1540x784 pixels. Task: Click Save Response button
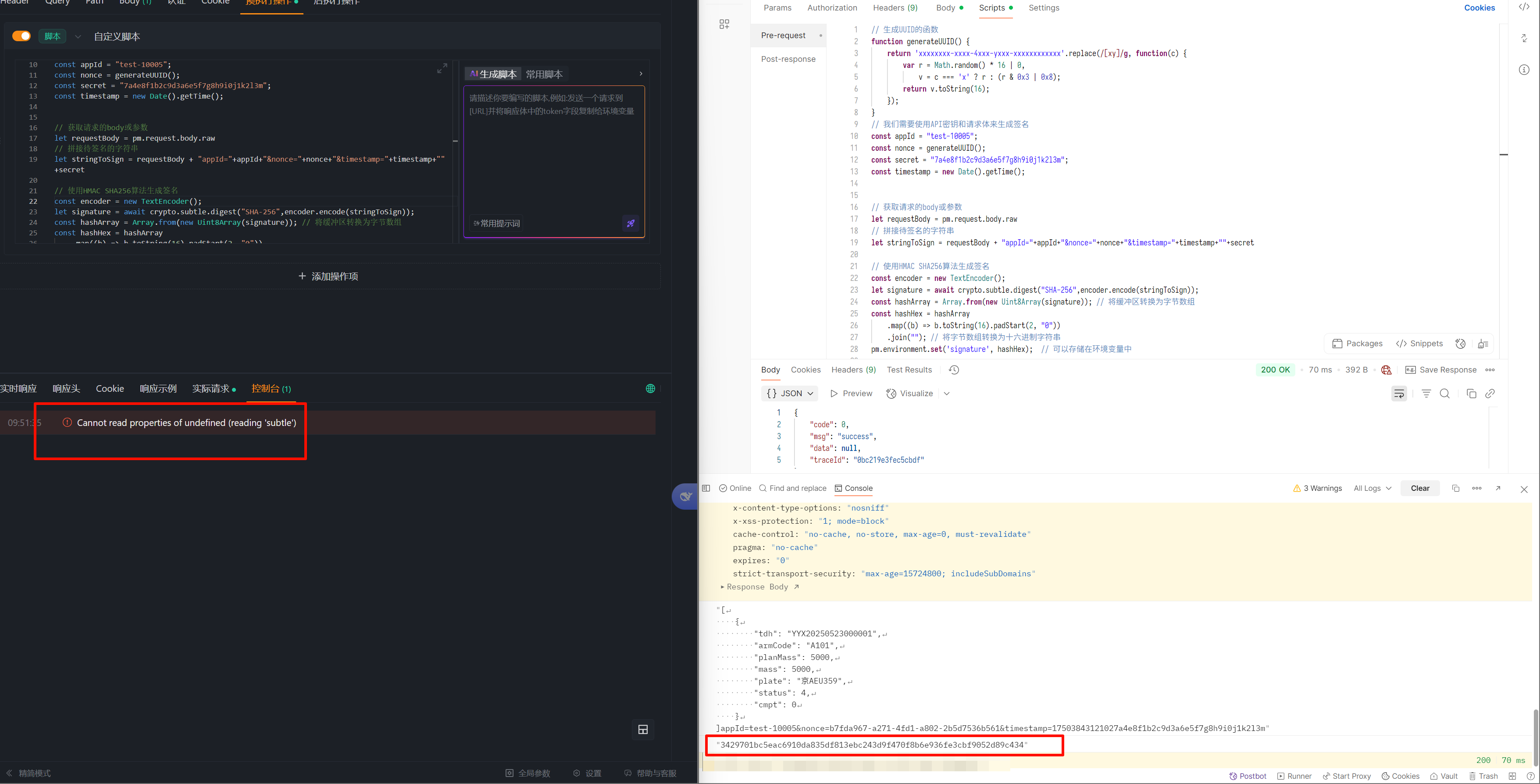[1440, 370]
